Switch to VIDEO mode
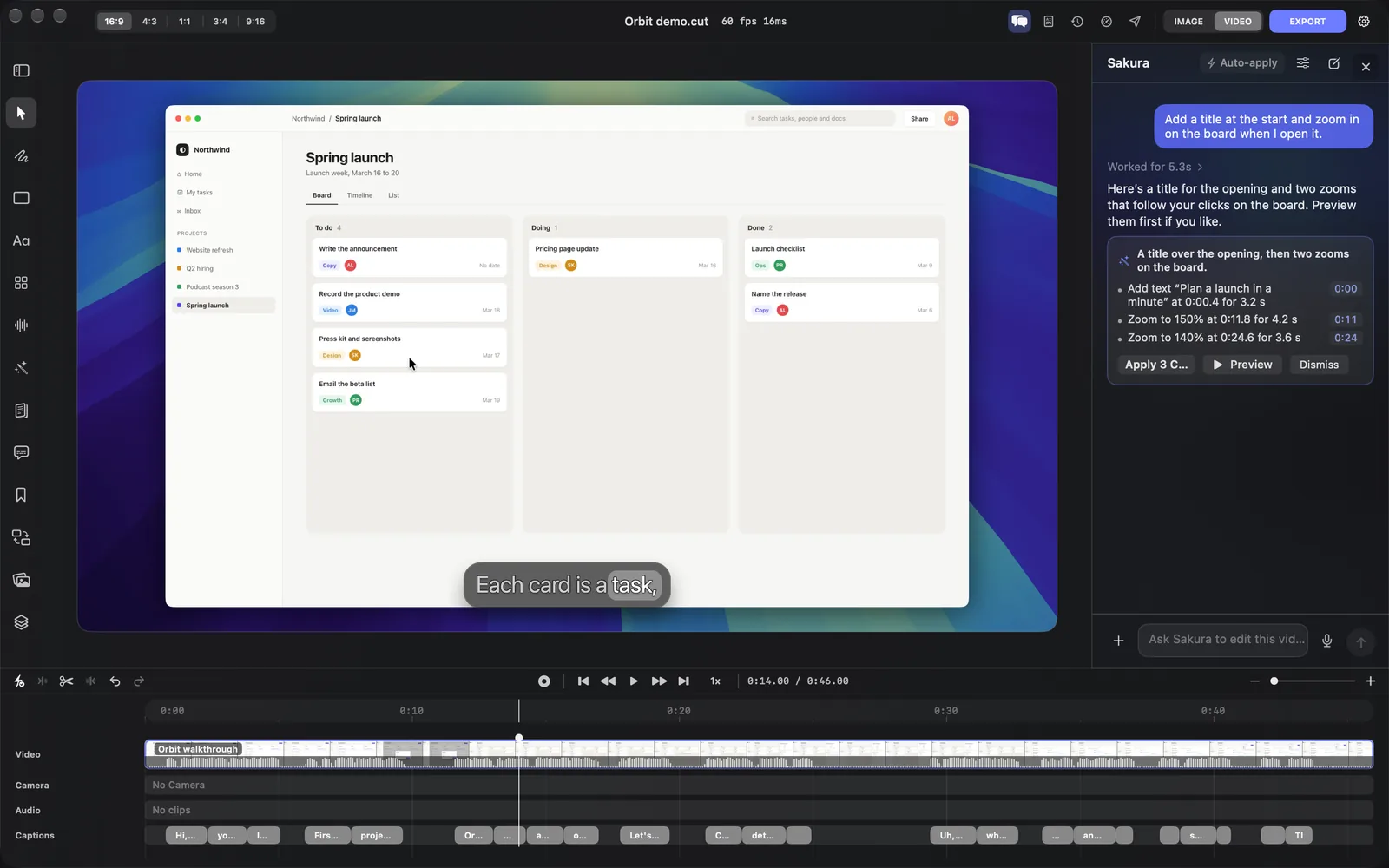 tap(1238, 22)
